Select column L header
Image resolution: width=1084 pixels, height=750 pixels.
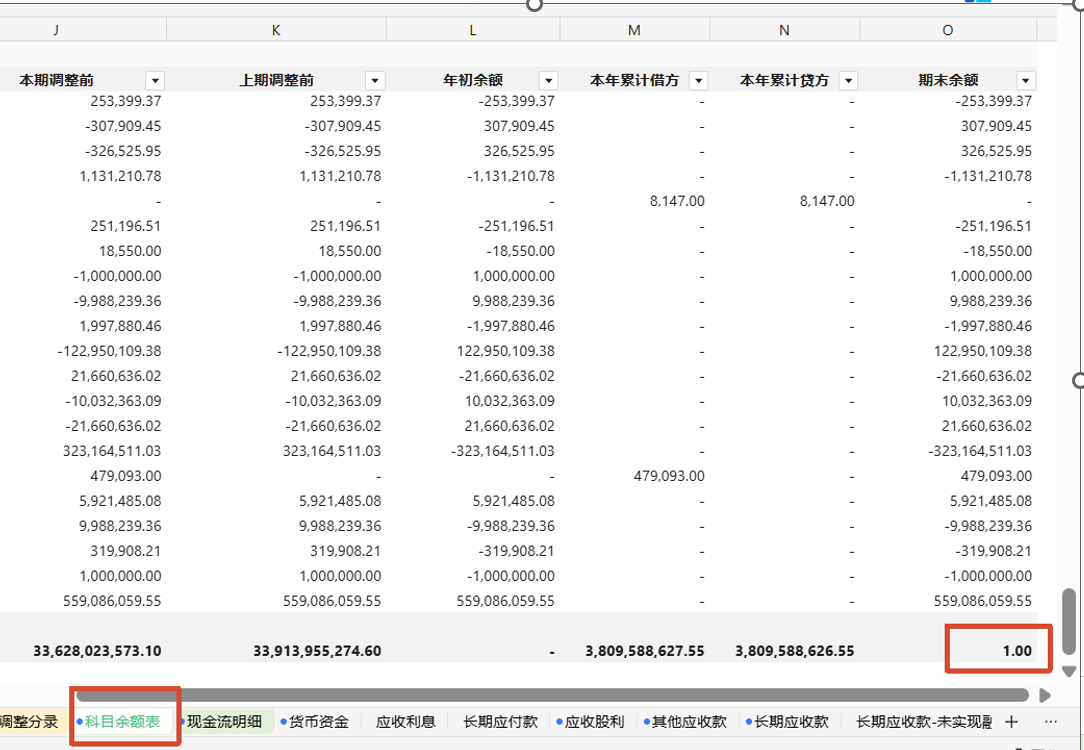tap(473, 30)
